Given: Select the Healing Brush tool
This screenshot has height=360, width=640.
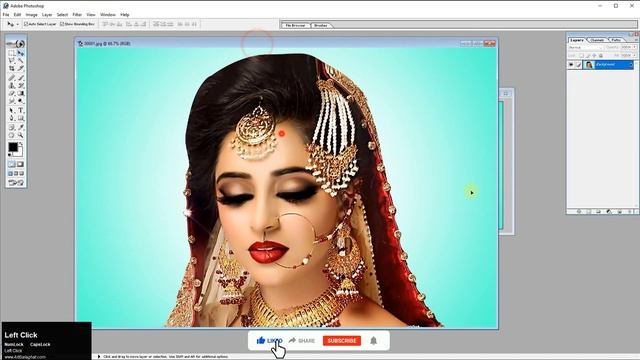Looking at the screenshot, I should coord(12,78).
